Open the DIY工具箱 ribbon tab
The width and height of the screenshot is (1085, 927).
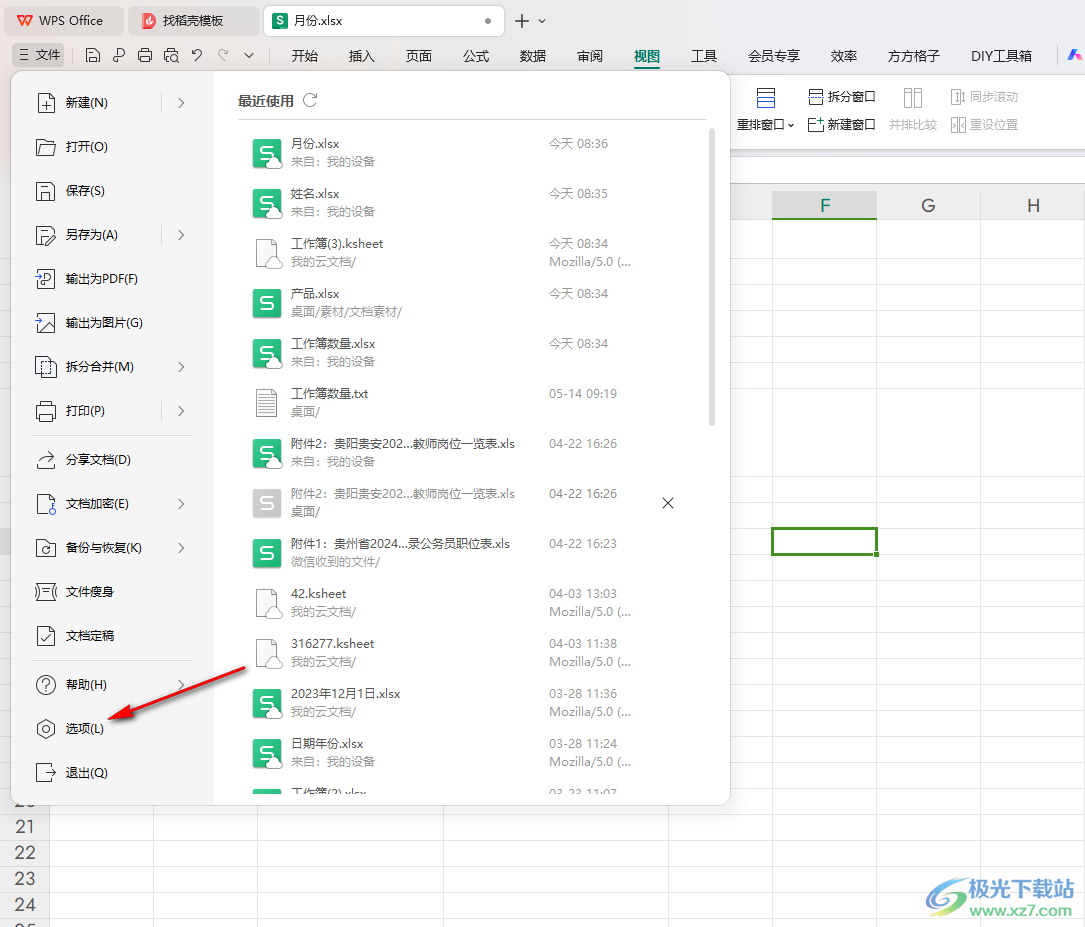coord(1001,56)
